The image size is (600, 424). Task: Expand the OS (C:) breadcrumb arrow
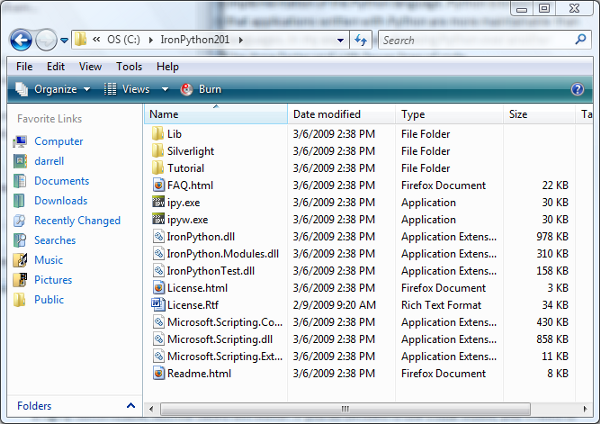(x=151, y=40)
